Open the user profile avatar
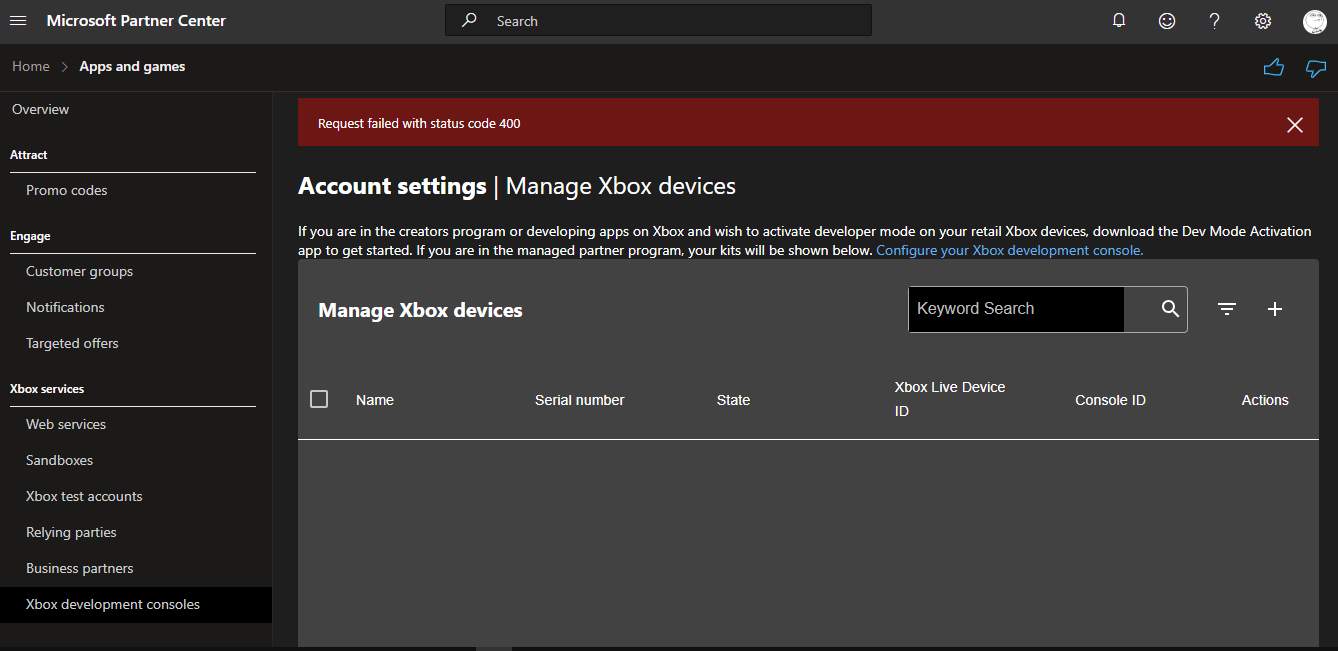The width and height of the screenshot is (1338, 651). point(1315,21)
